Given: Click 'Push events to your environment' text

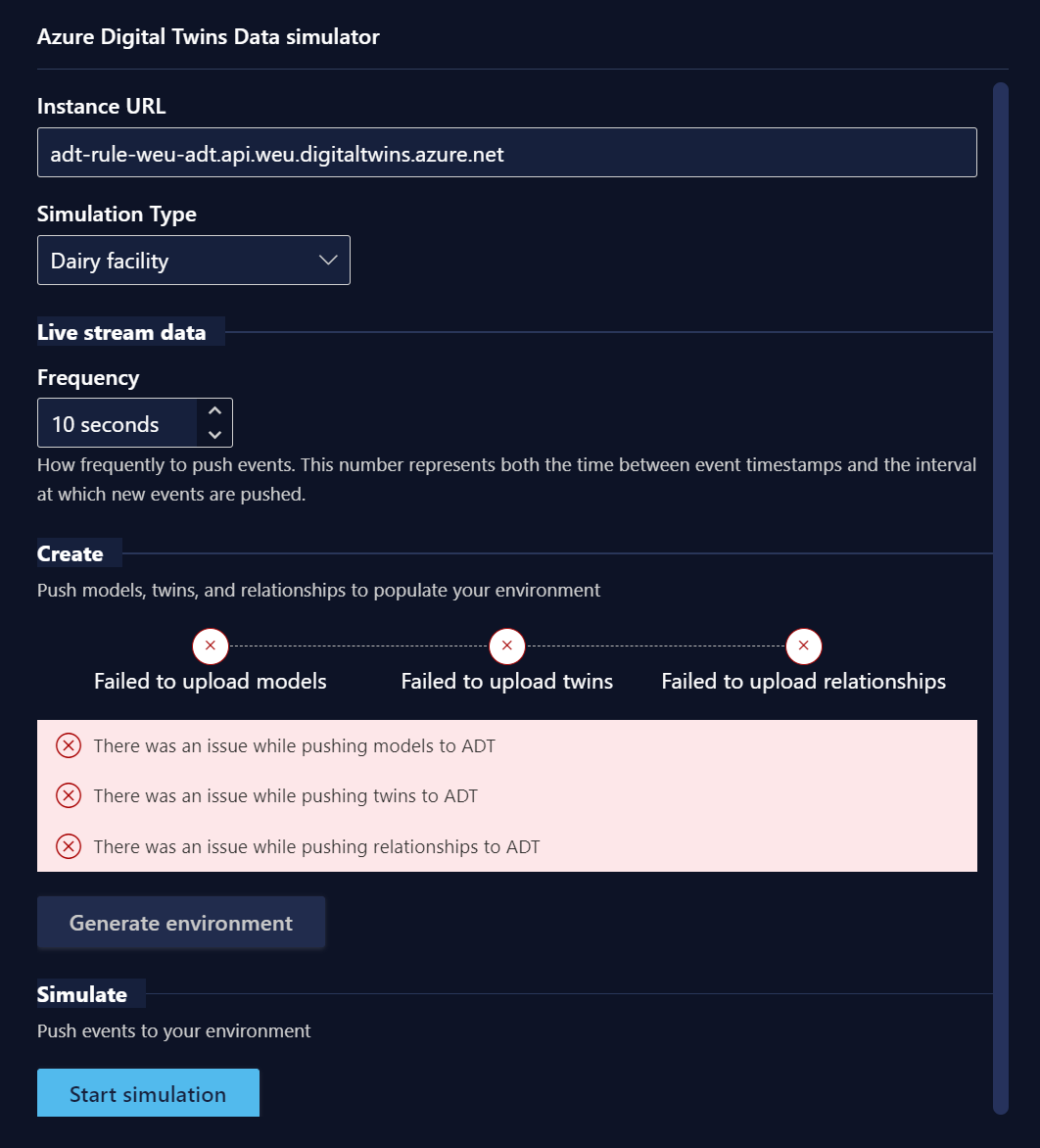Looking at the screenshot, I should pos(173,1030).
